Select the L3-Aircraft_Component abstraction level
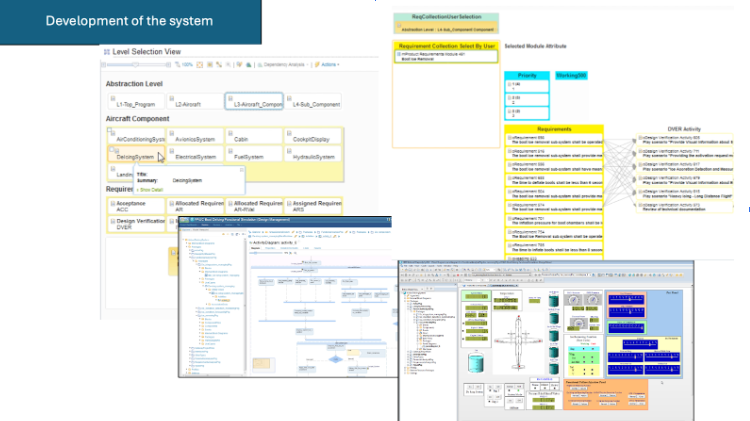 (253, 104)
